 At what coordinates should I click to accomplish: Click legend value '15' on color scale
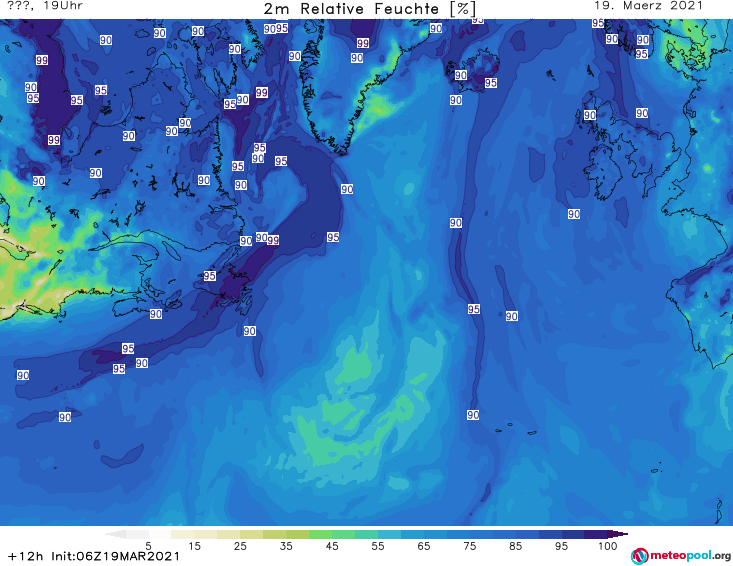(x=194, y=546)
